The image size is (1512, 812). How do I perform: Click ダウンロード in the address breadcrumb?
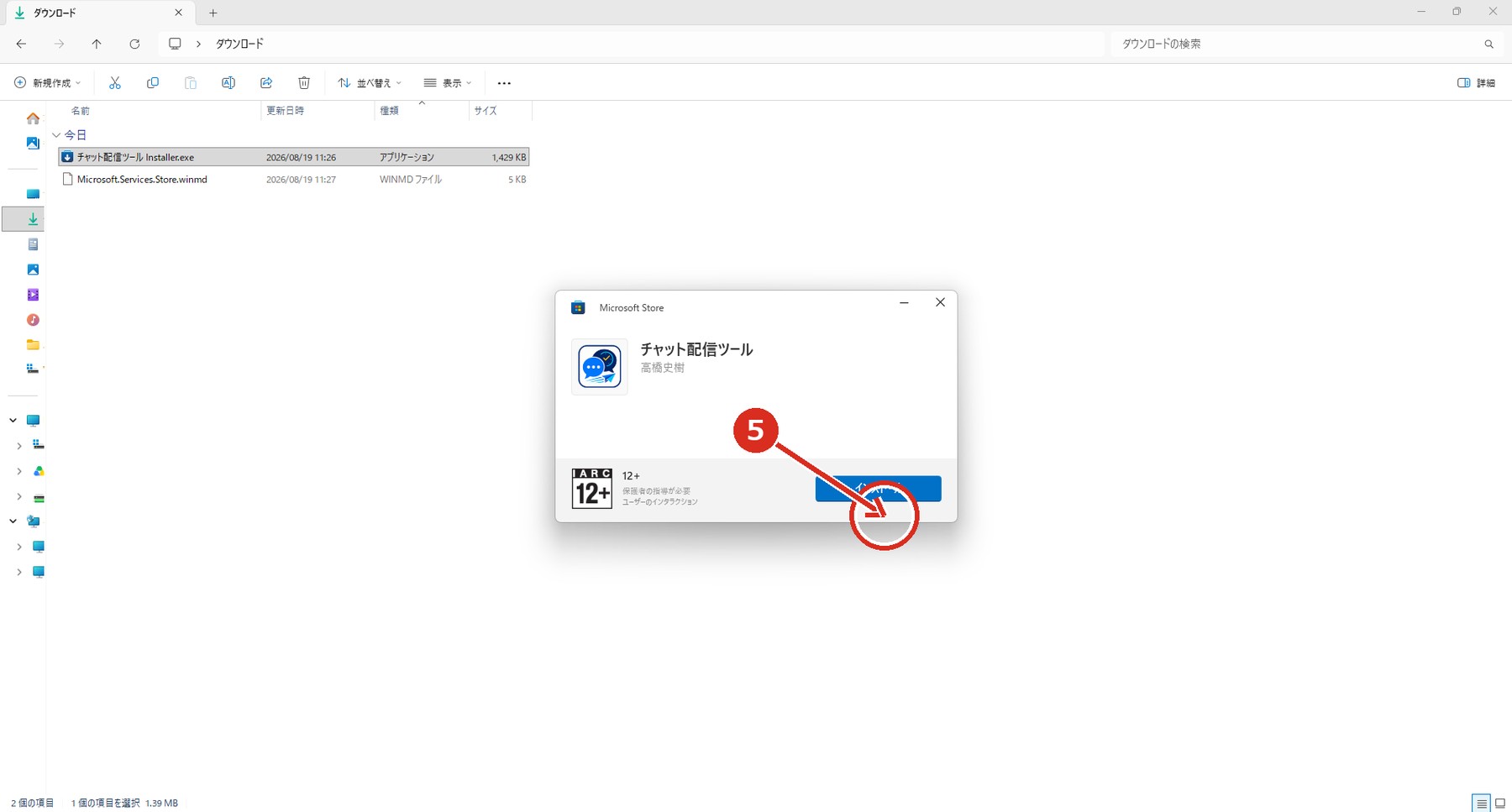click(239, 44)
